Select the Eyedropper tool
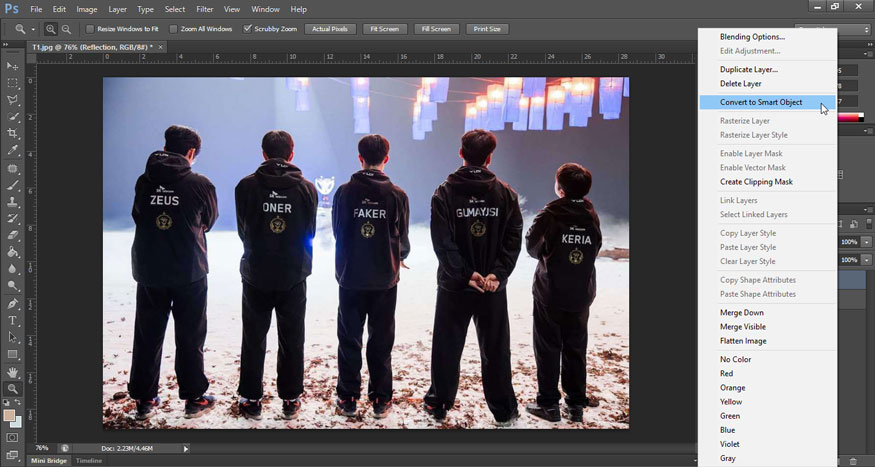This screenshot has width=875, height=467. coord(13,151)
